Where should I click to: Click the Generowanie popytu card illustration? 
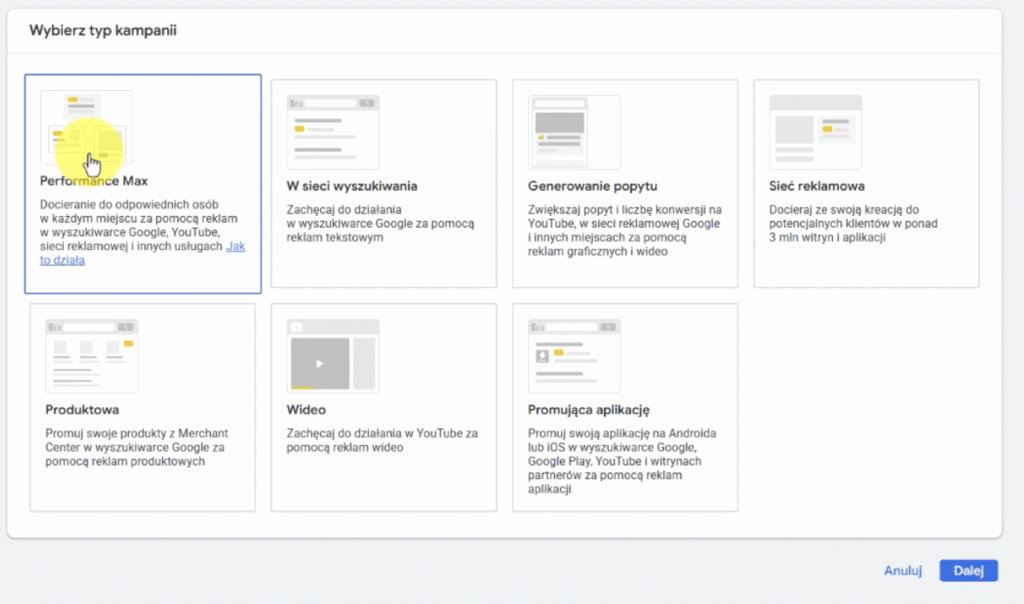pyautogui.click(x=574, y=132)
